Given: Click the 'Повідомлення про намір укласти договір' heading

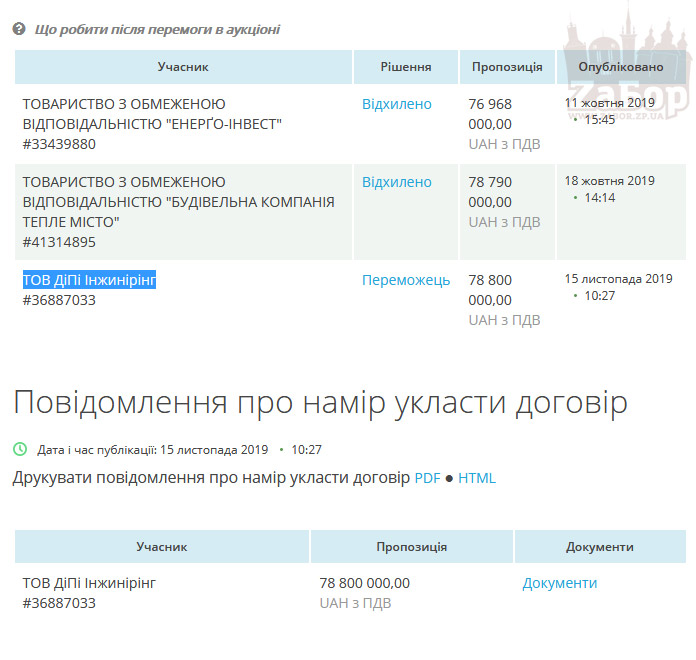Looking at the screenshot, I should point(320,403).
